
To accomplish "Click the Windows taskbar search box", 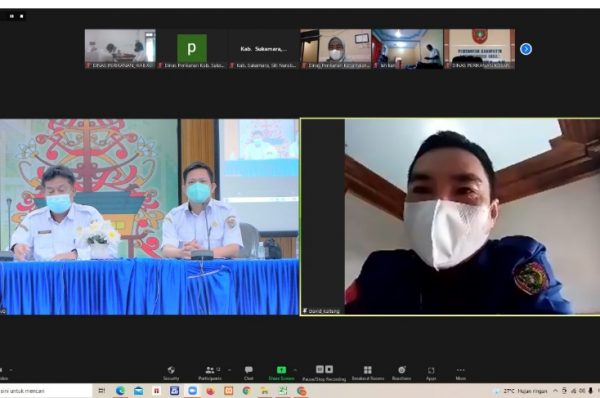I will point(45,391).
